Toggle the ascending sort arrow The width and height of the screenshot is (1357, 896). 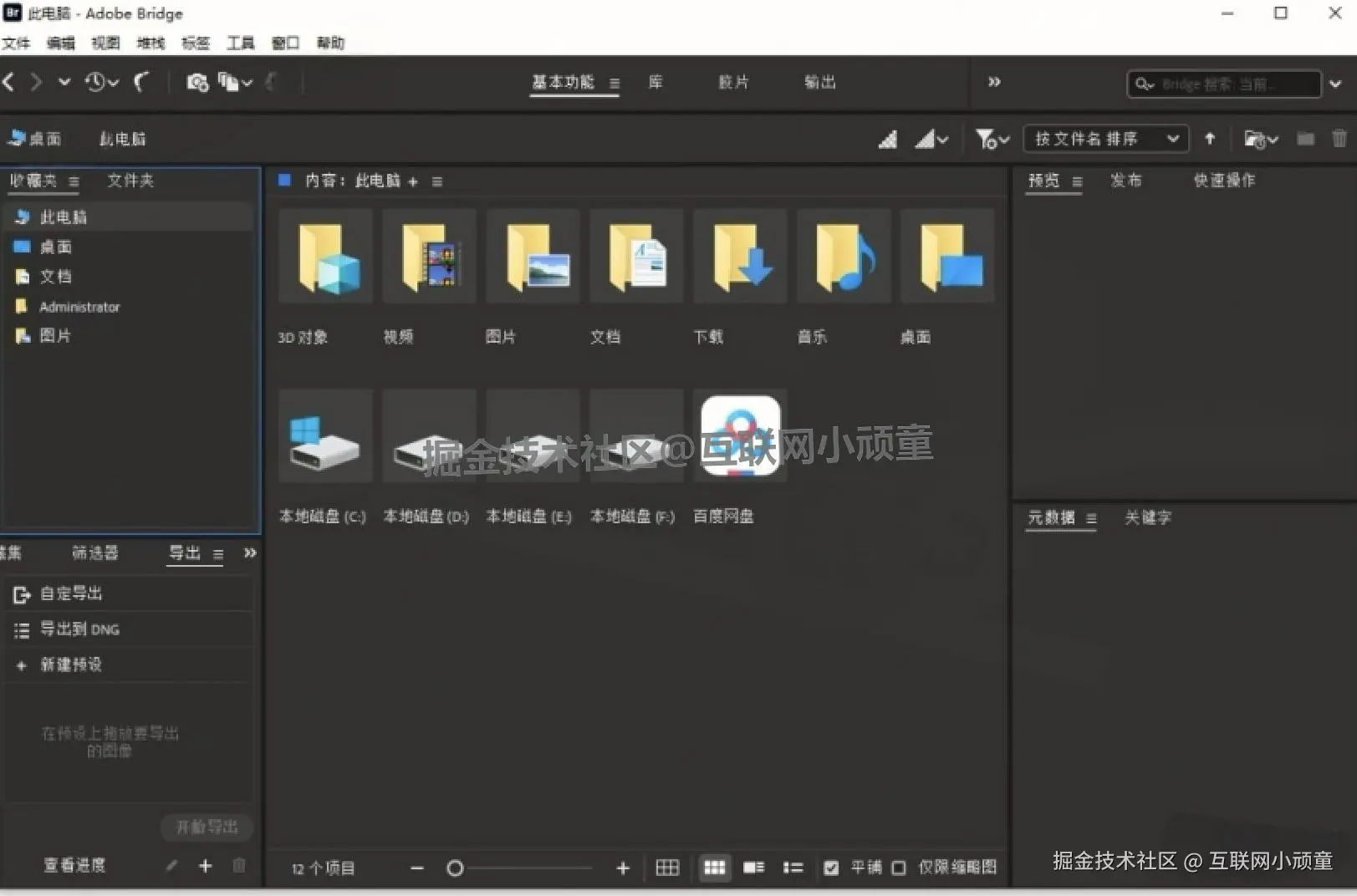(x=1209, y=139)
